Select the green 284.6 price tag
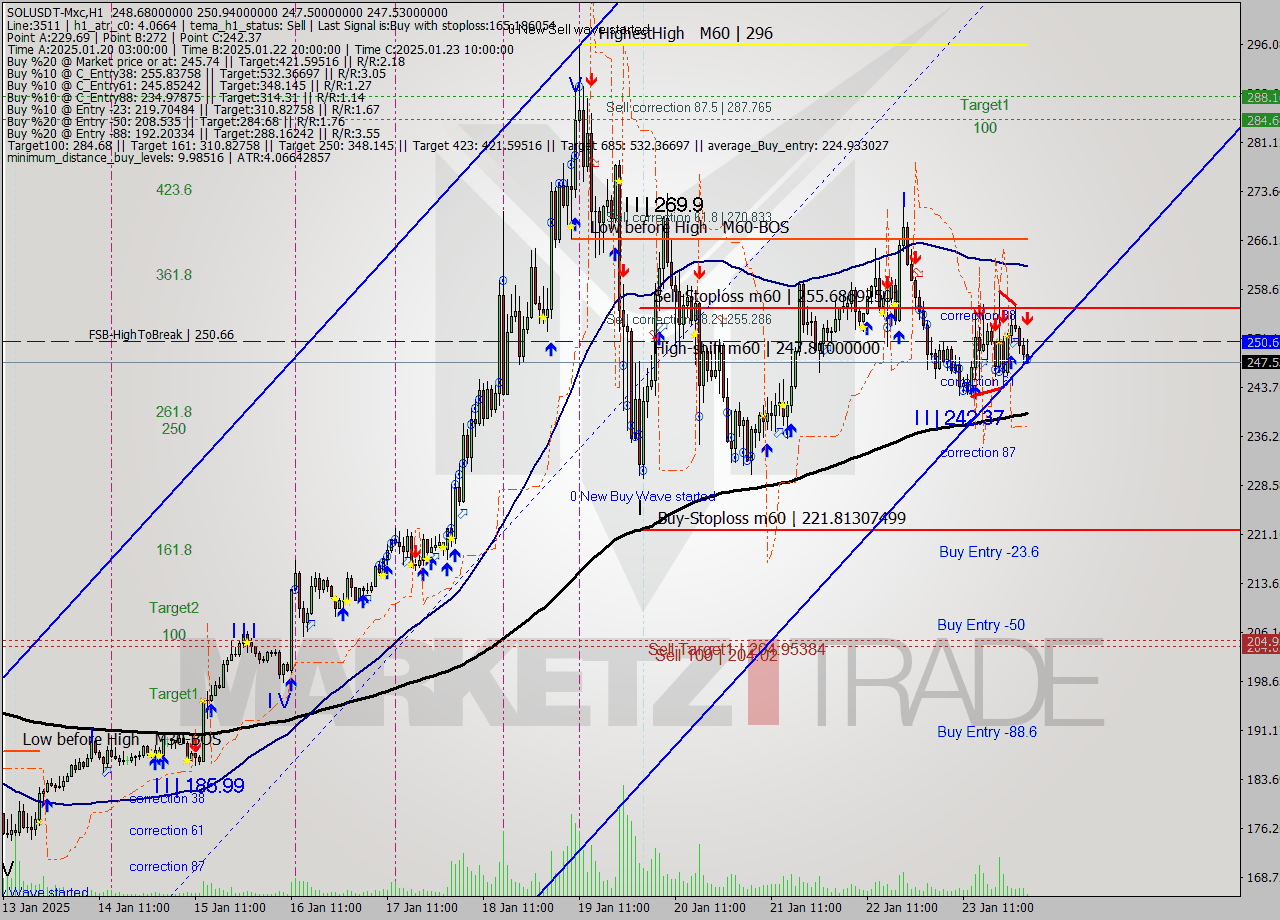Screen dimensions: 1280x920 coord(1260,119)
